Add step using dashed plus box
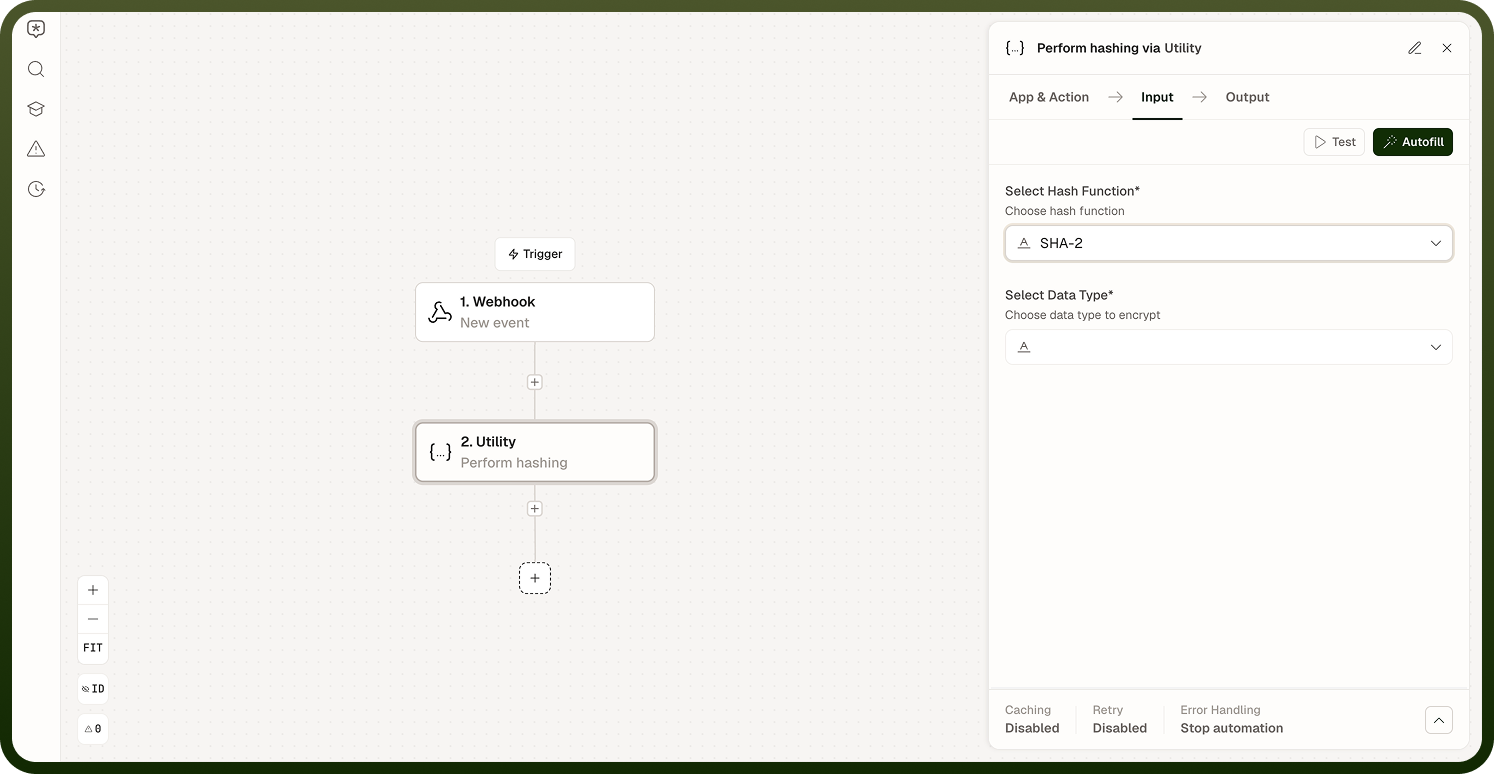 tap(535, 578)
